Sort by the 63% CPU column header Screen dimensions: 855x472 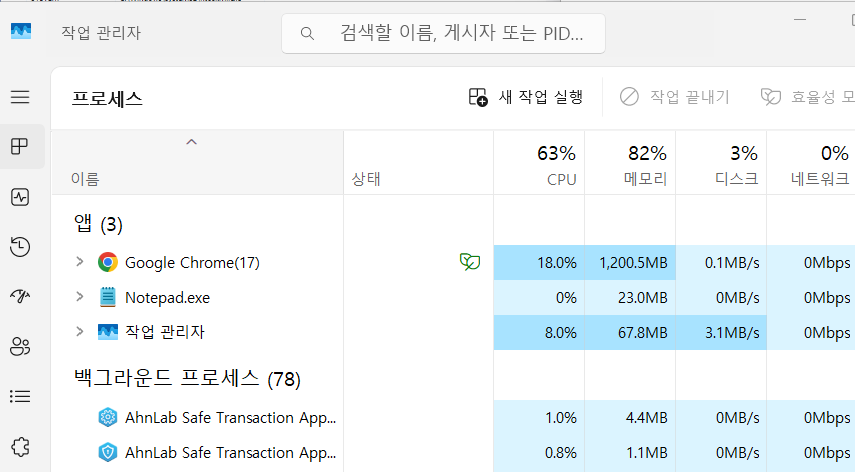(x=539, y=163)
